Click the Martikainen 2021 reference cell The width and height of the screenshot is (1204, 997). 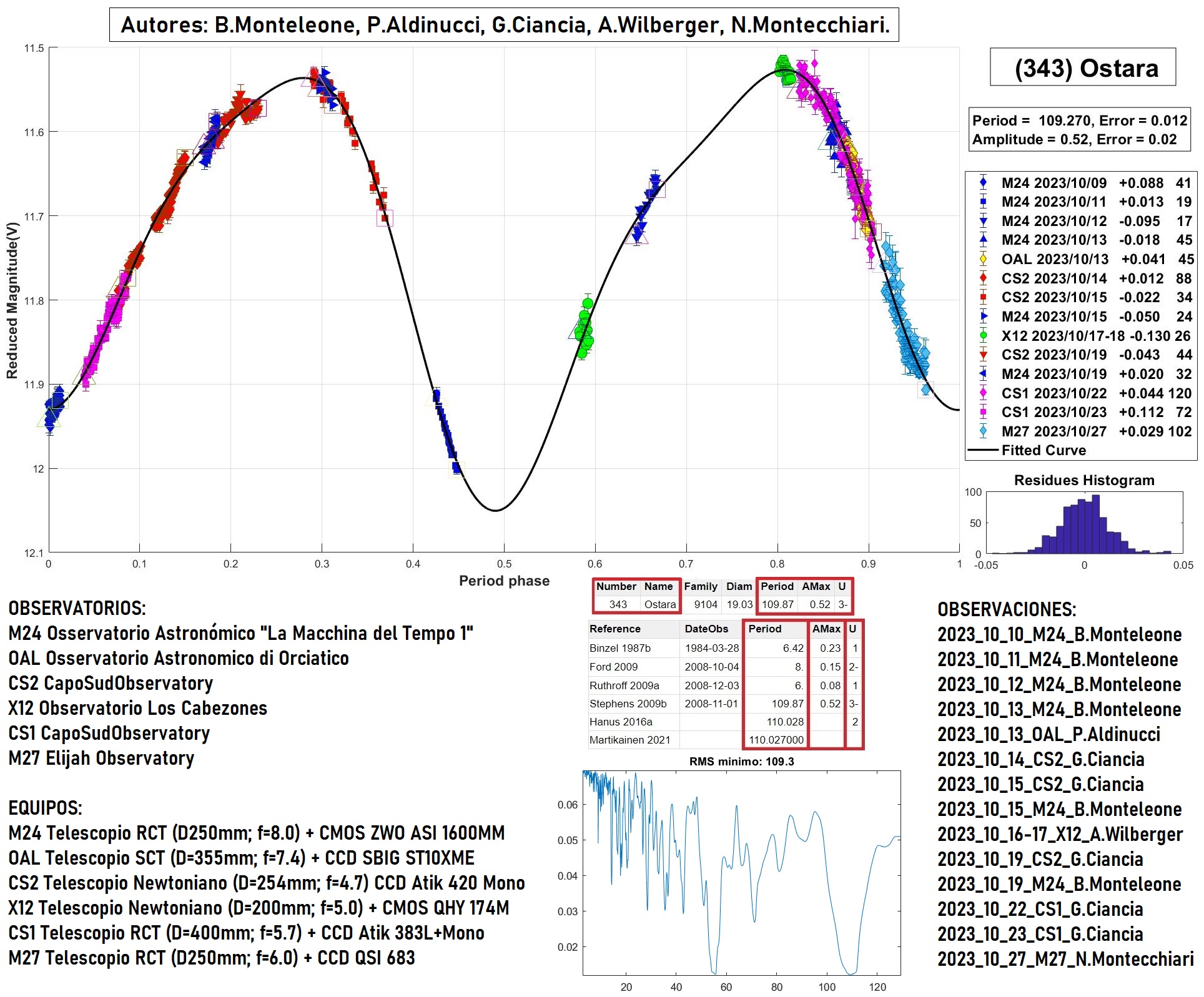pyautogui.click(x=629, y=740)
